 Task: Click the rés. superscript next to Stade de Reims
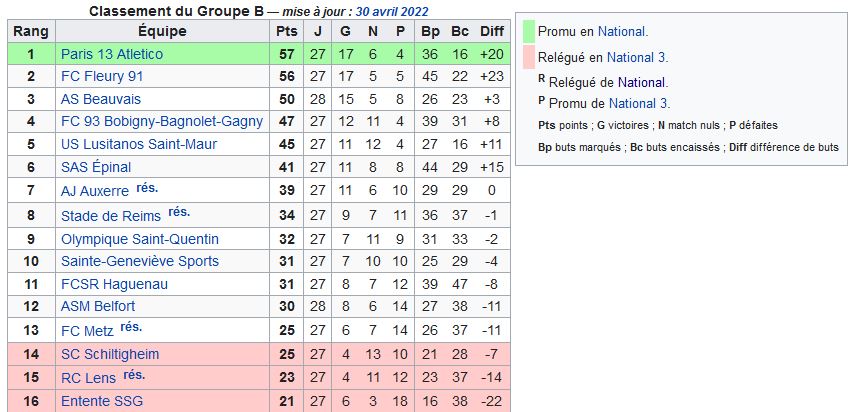(x=179, y=212)
